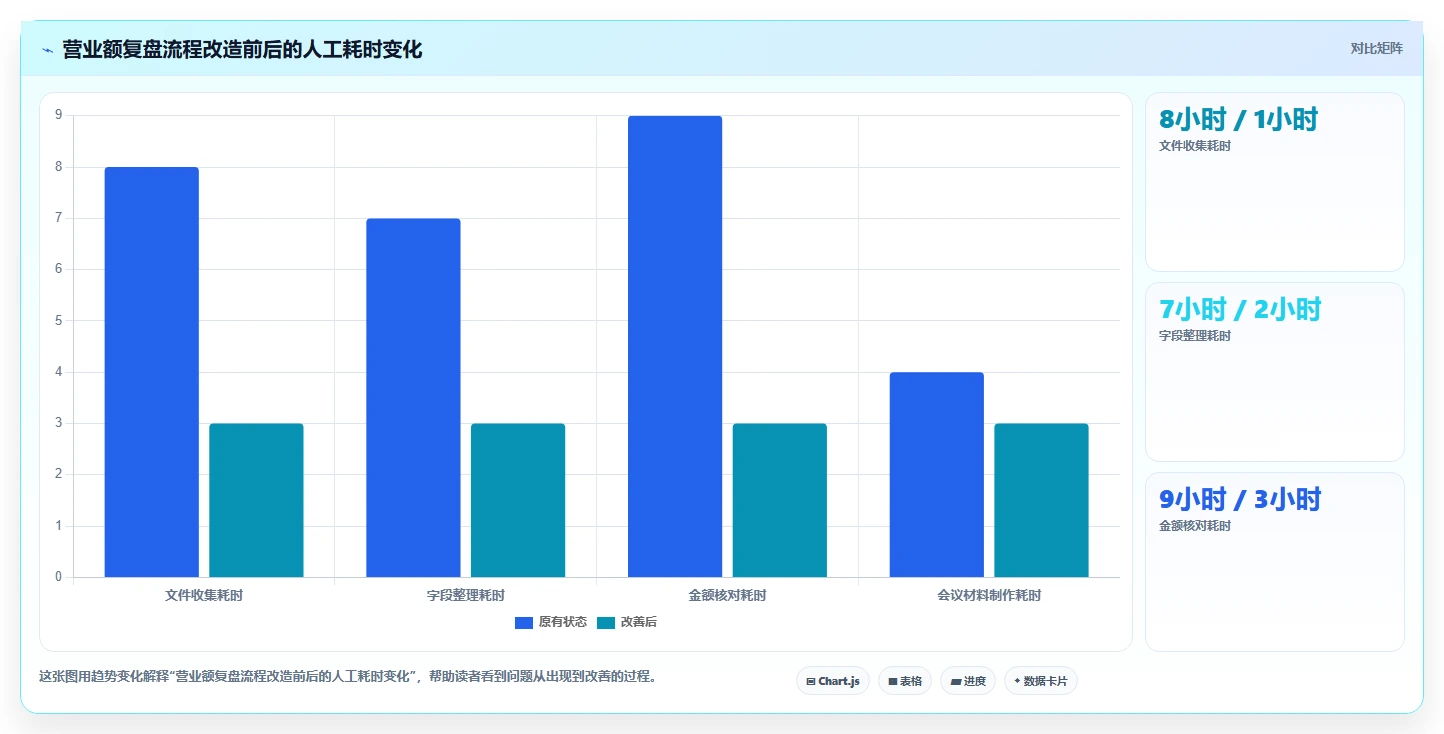Click the blue 金额核对耗时 bar
Image resolution: width=1444 pixels, height=734 pixels.
pyautogui.click(x=675, y=346)
